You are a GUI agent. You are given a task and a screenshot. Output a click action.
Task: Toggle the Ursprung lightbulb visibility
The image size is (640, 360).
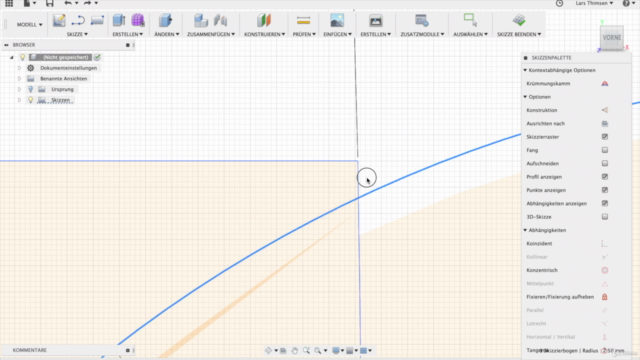(30, 89)
